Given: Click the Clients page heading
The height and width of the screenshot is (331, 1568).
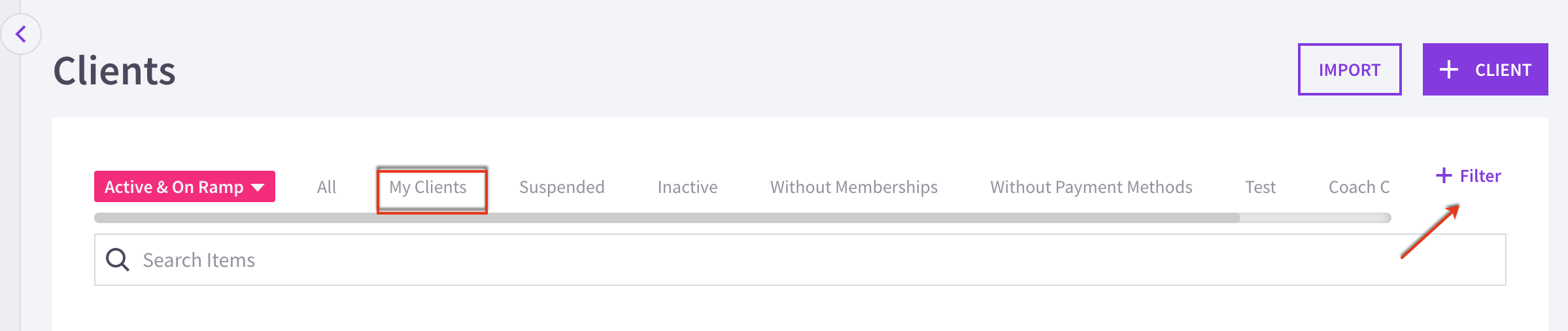Looking at the screenshot, I should [x=114, y=70].
